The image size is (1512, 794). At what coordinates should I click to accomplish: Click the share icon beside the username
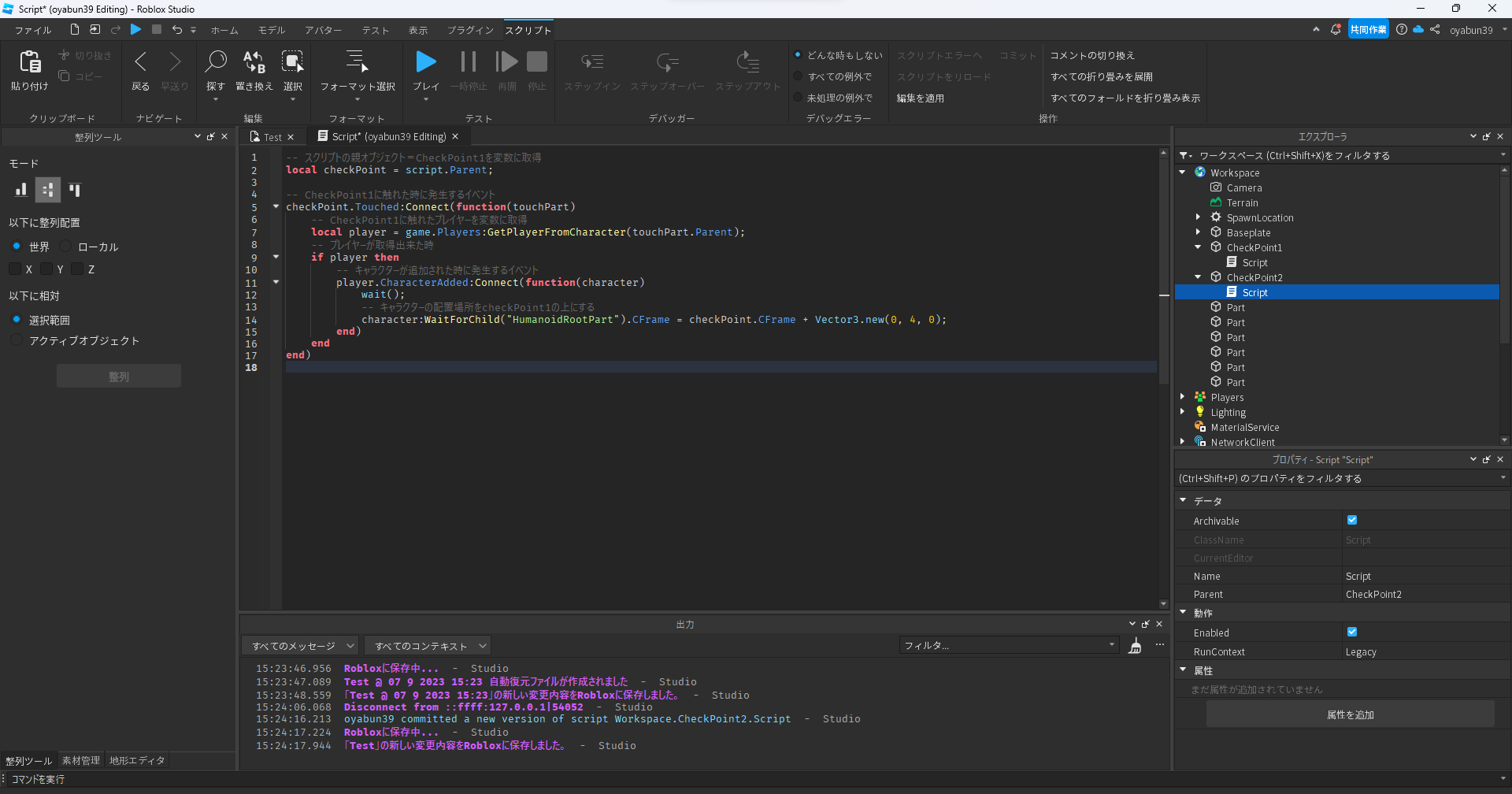pos(1435,29)
